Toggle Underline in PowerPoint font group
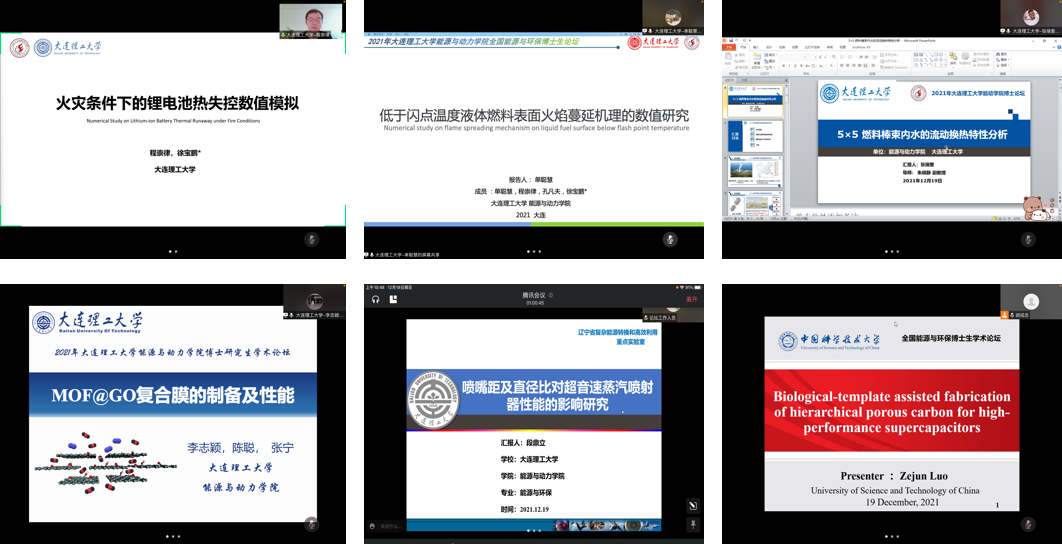 pyautogui.click(x=795, y=66)
